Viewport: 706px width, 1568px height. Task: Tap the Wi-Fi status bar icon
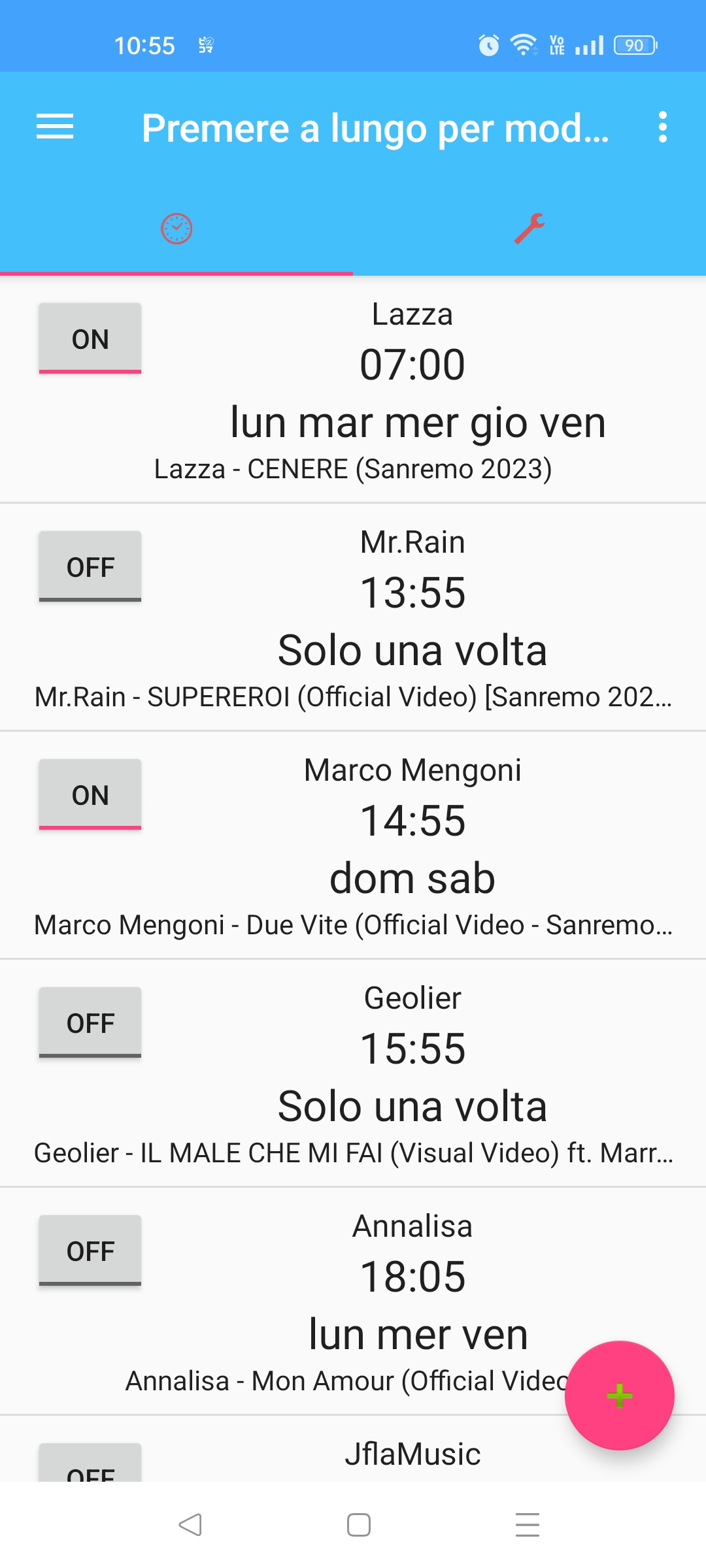523,45
